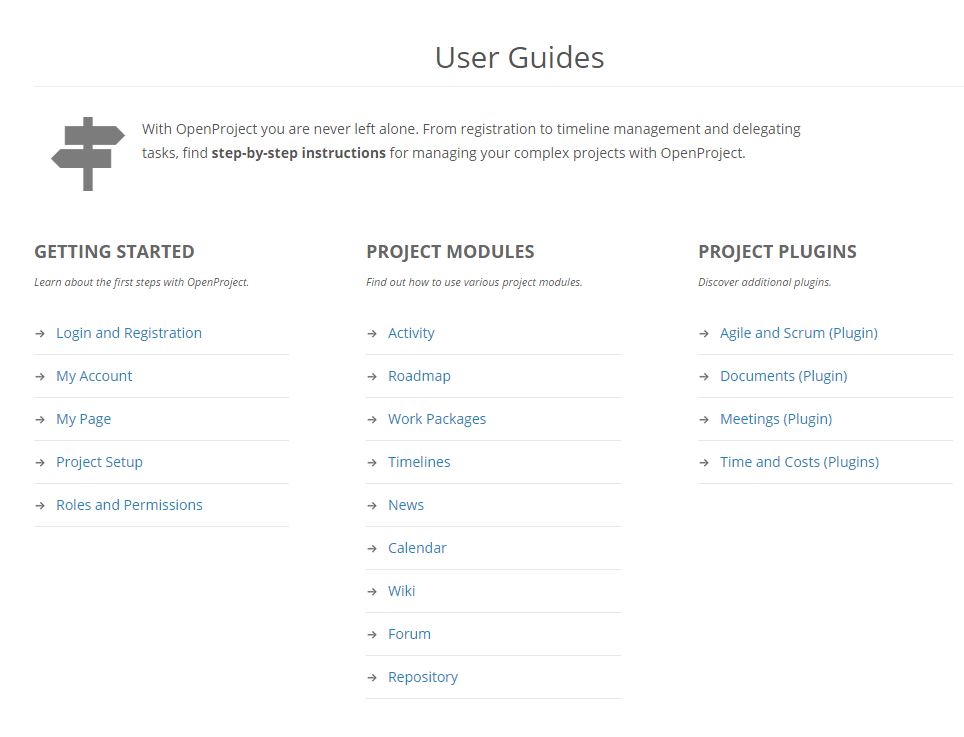Click the User Guides page title

(x=518, y=57)
